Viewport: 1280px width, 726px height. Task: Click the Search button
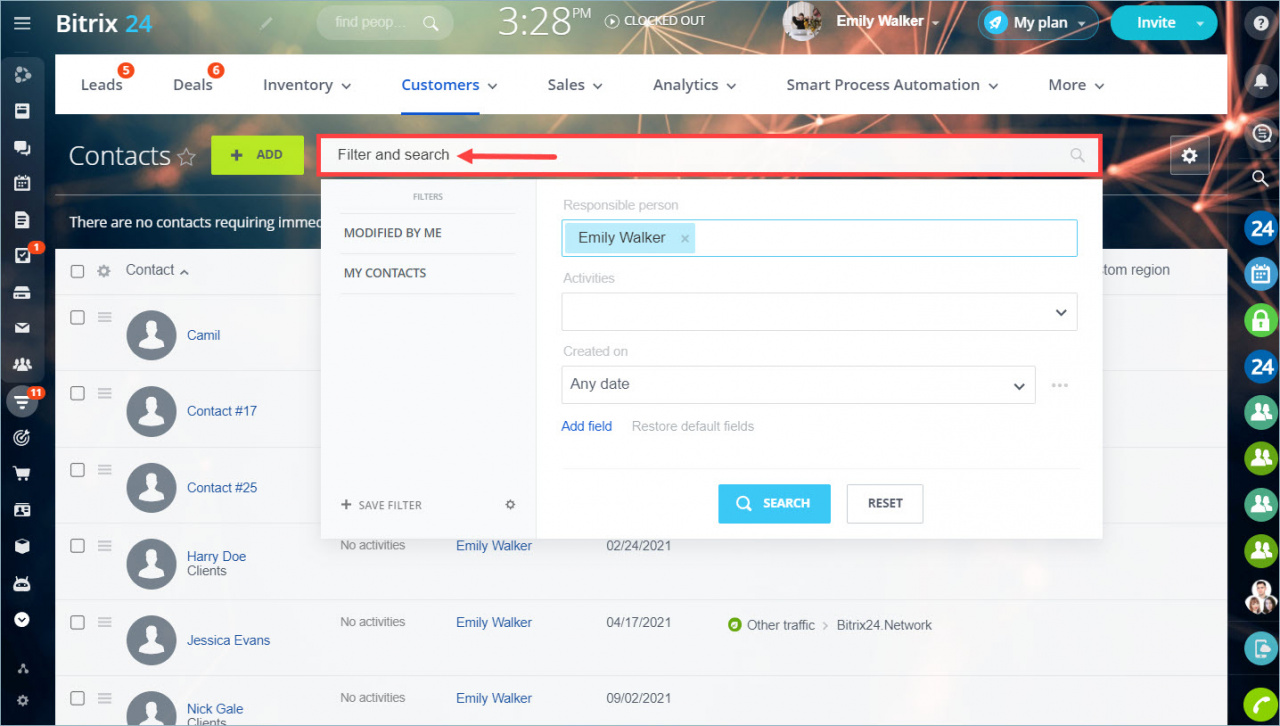[x=774, y=503]
